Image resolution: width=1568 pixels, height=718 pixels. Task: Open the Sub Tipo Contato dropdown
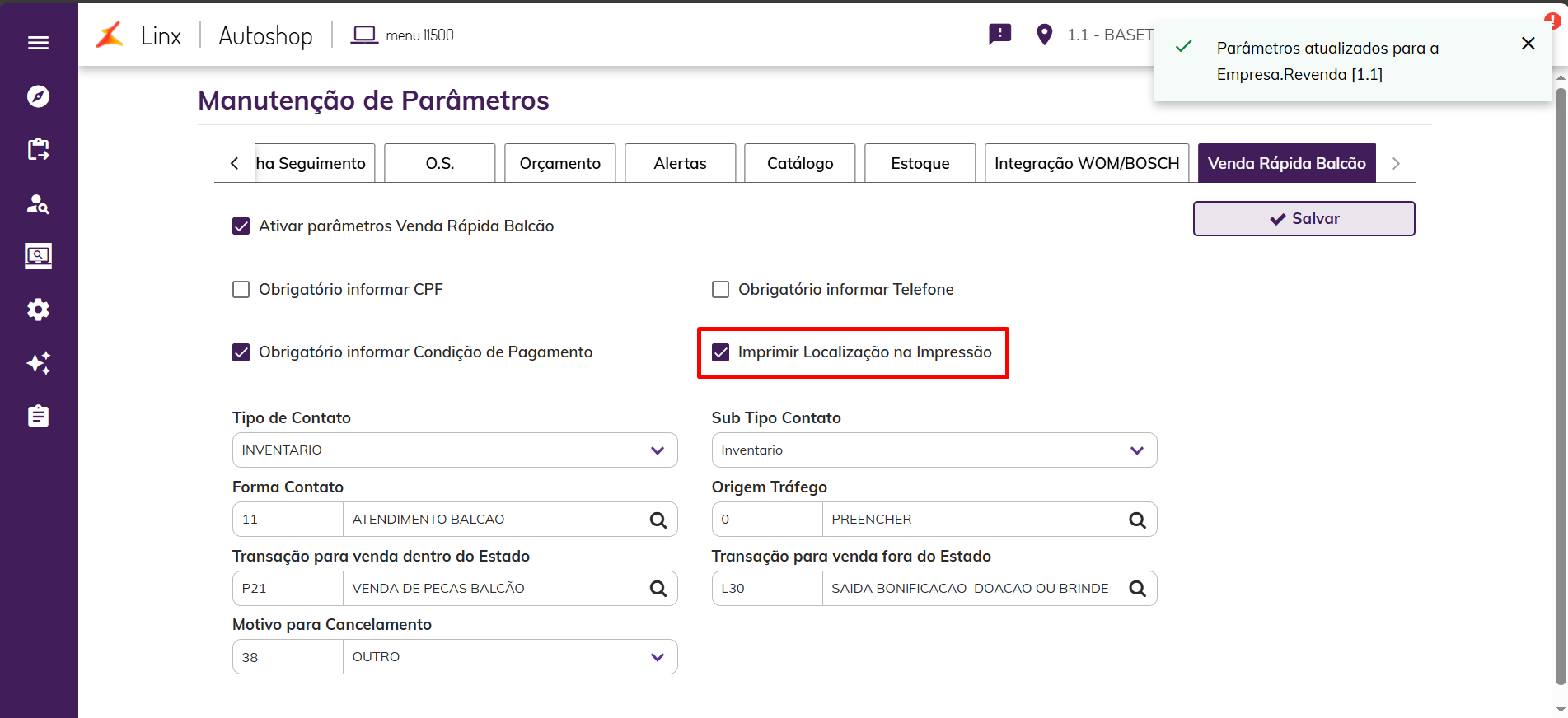[x=1136, y=450]
